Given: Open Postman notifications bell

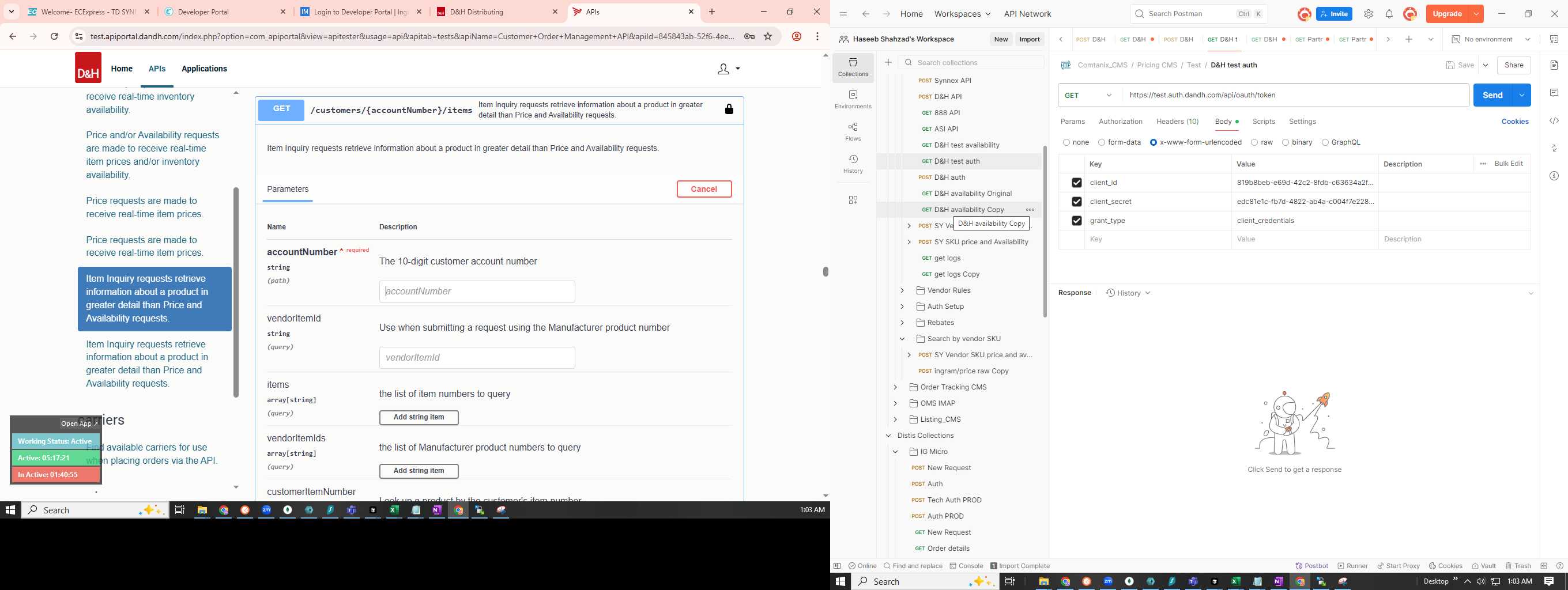Looking at the screenshot, I should (1389, 14).
